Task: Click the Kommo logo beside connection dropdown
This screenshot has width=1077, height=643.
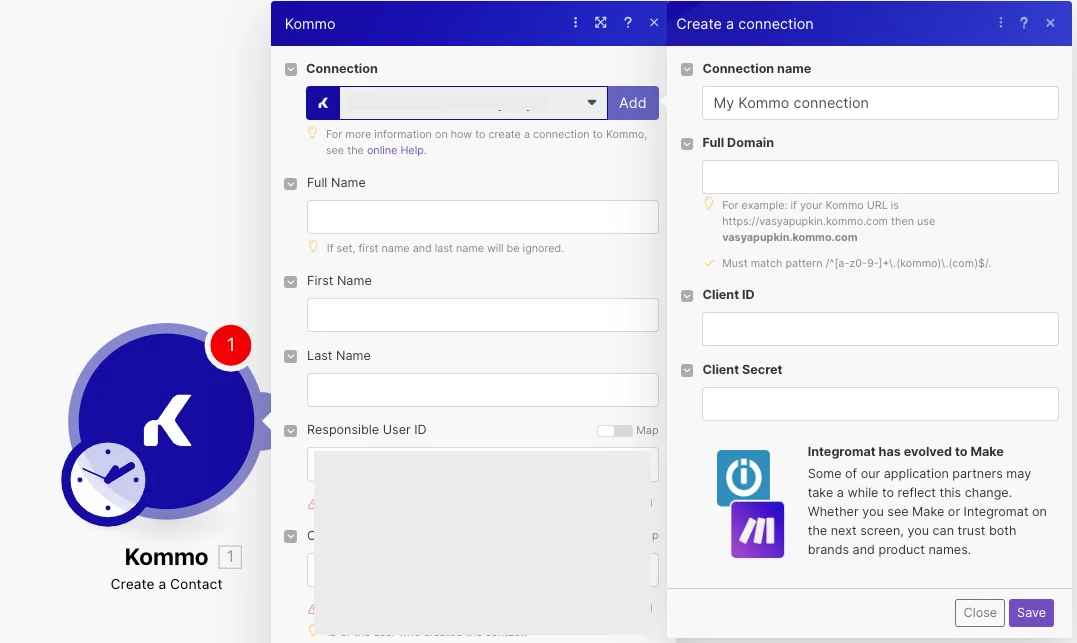Action: (x=323, y=103)
